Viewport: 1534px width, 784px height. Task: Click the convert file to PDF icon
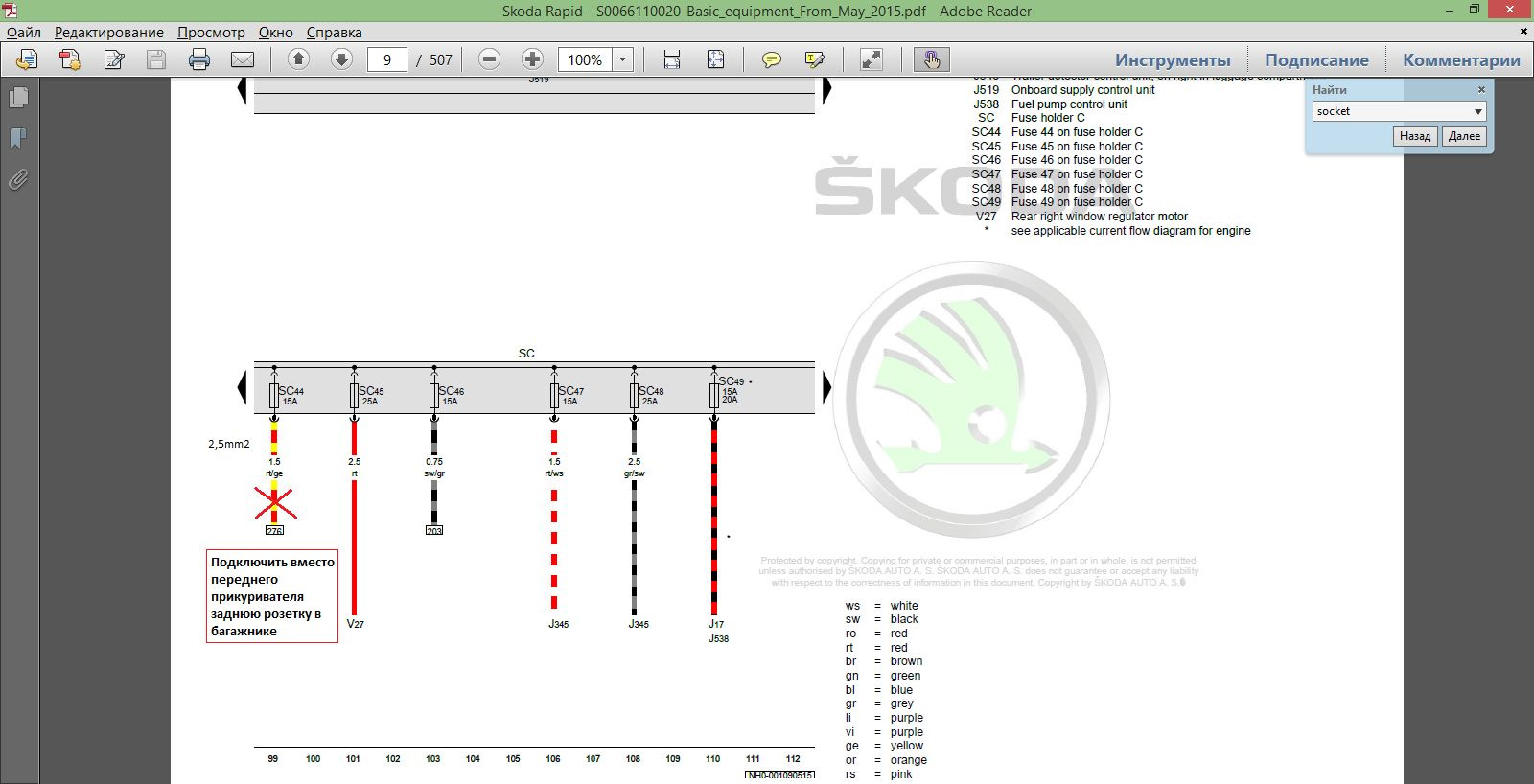coord(69,59)
